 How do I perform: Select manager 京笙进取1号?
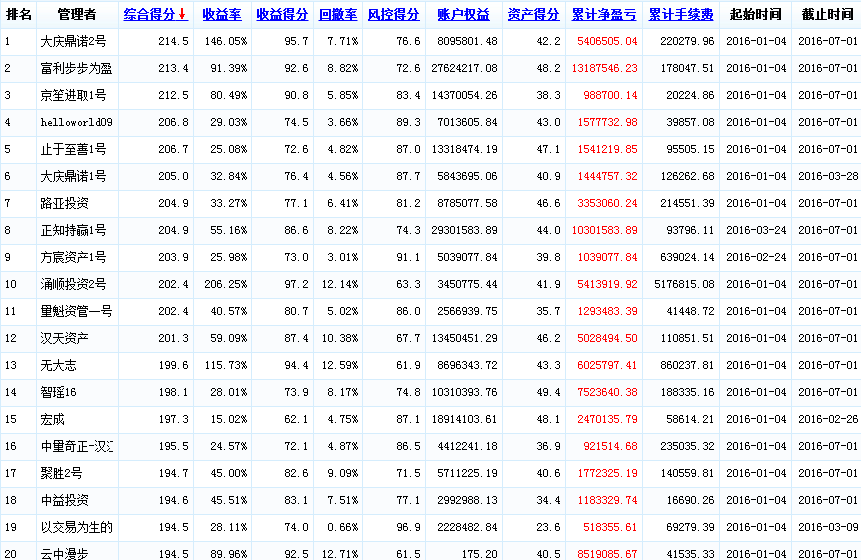(74, 95)
